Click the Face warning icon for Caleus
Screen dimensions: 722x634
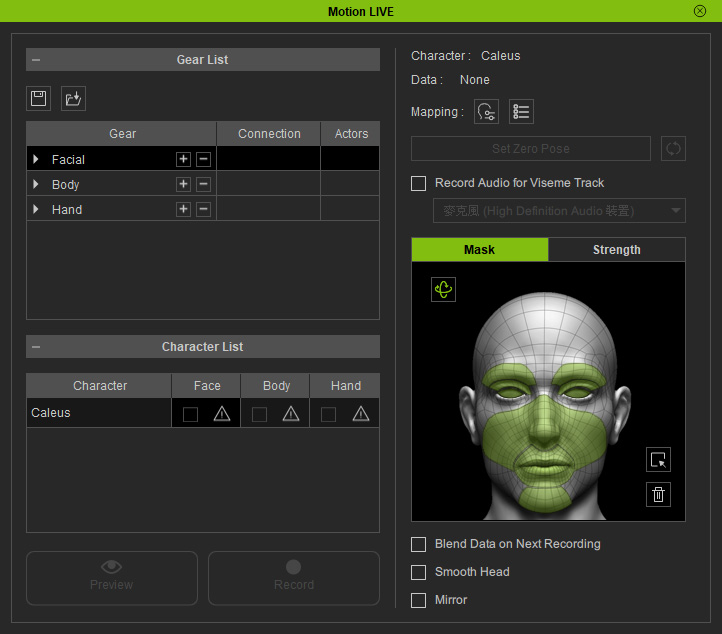(222, 413)
